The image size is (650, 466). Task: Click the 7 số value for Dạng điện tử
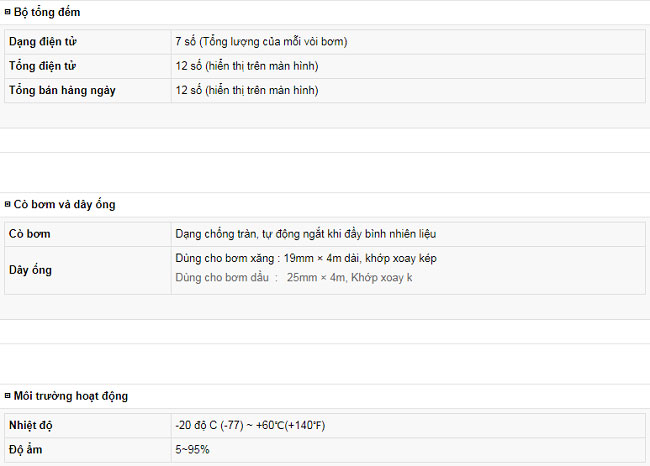(x=261, y=41)
